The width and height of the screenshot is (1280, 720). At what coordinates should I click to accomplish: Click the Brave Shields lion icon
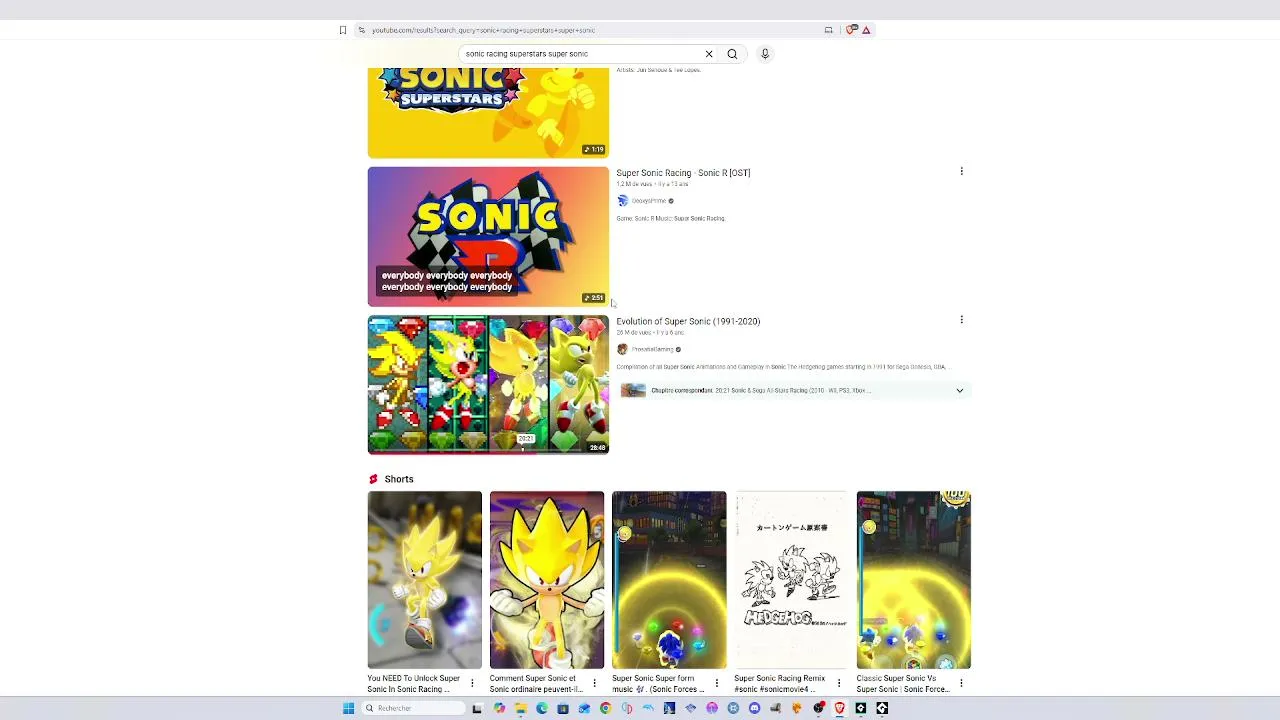pos(851,30)
